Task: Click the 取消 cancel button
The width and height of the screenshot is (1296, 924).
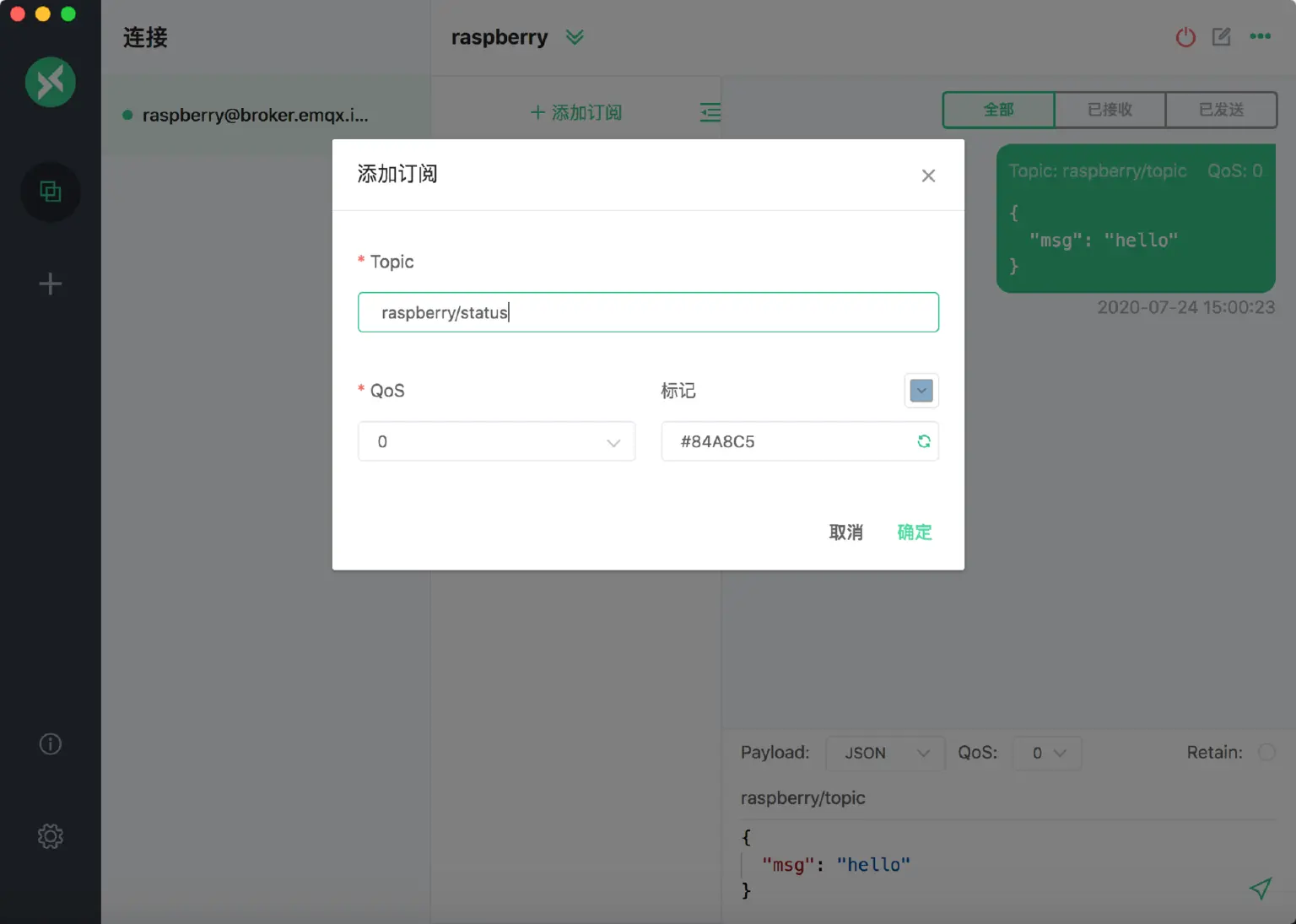Action: point(845,532)
